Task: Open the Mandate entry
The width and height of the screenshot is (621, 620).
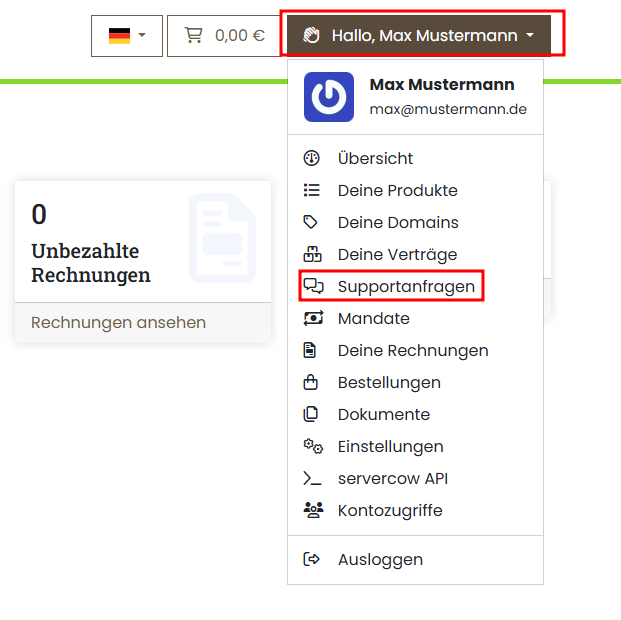Action: (415, 318)
